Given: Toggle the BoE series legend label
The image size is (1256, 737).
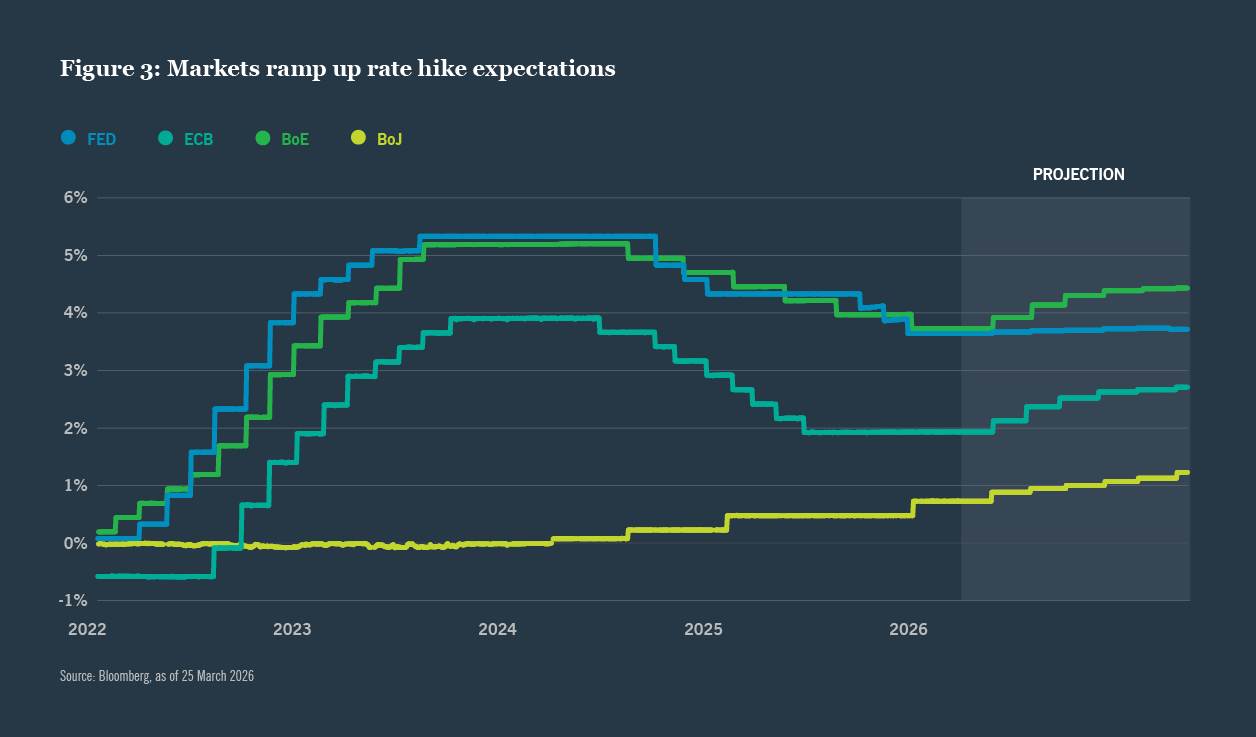Looking at the screenshot, I should [x=295, y=139].
